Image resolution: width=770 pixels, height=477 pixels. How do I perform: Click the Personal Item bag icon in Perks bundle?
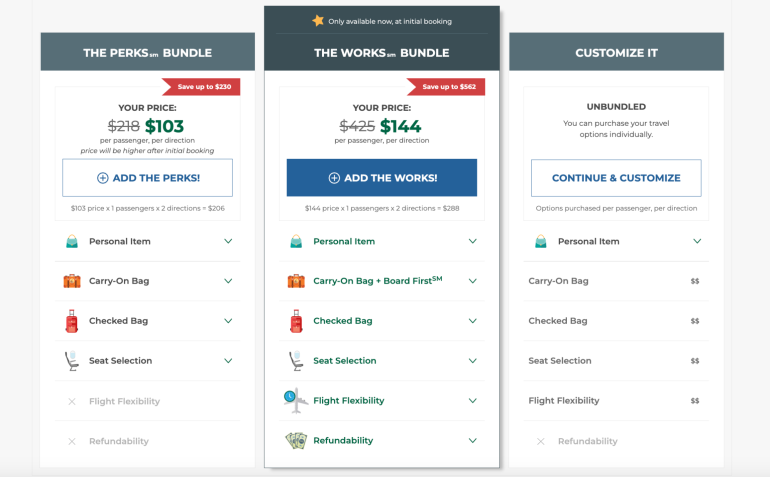click(72, 241)
